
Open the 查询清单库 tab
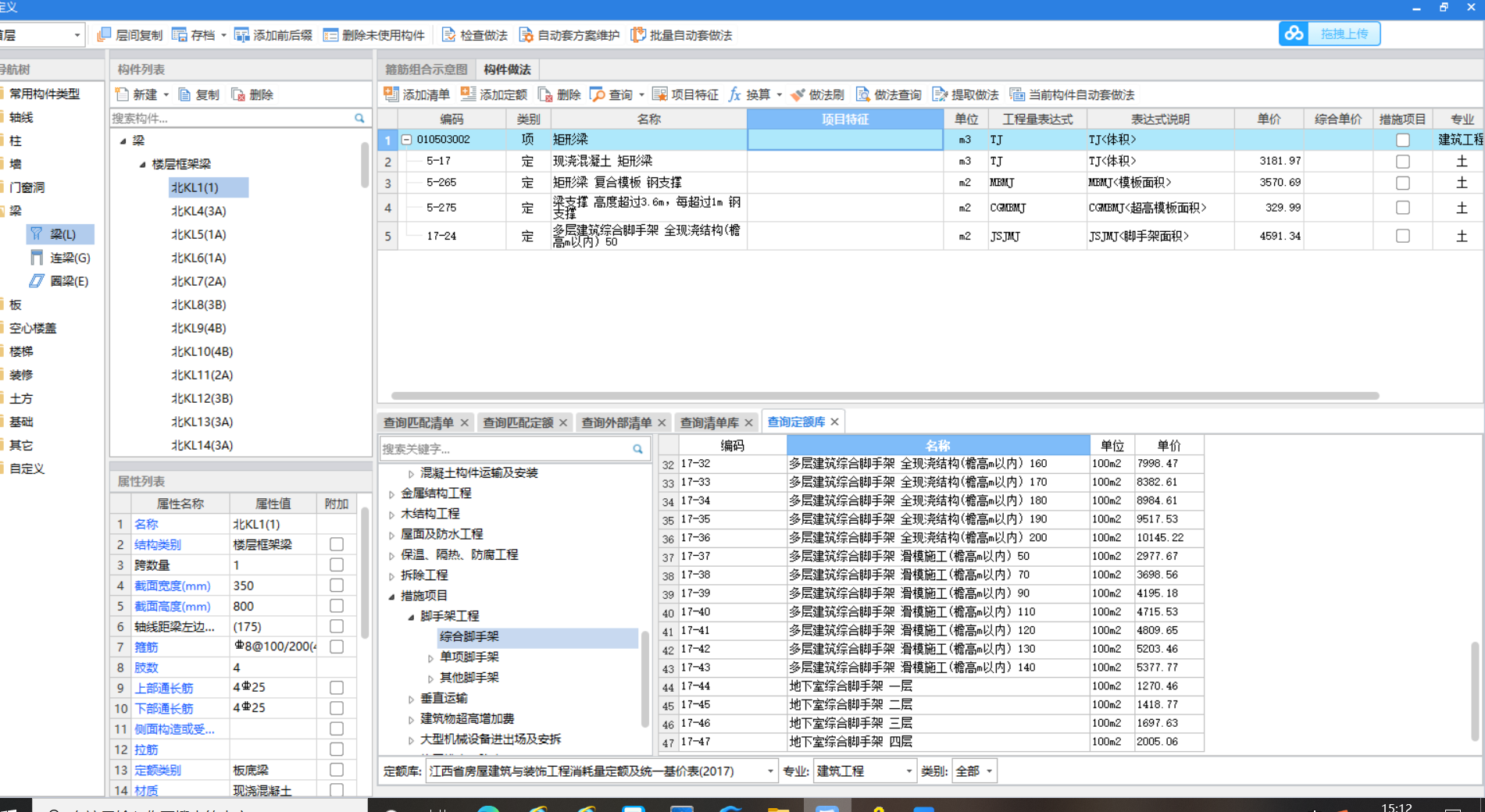point(709,422)
